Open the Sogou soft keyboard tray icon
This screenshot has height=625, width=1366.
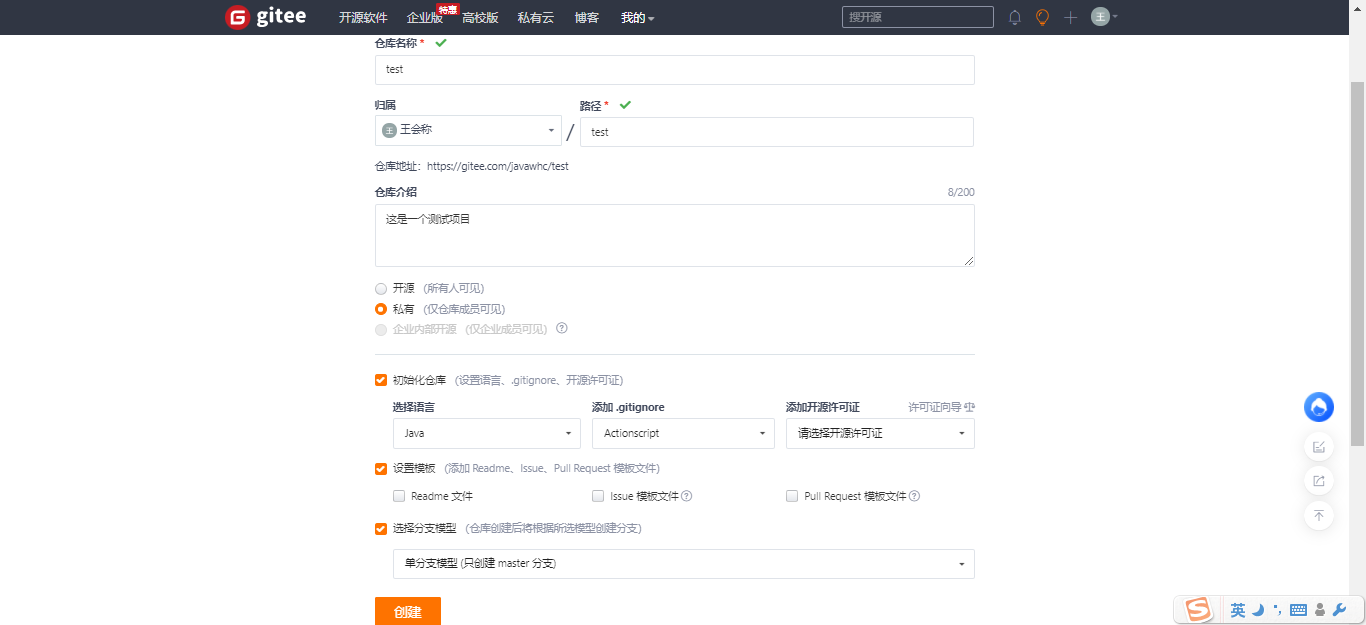(x=1300, y=609)
